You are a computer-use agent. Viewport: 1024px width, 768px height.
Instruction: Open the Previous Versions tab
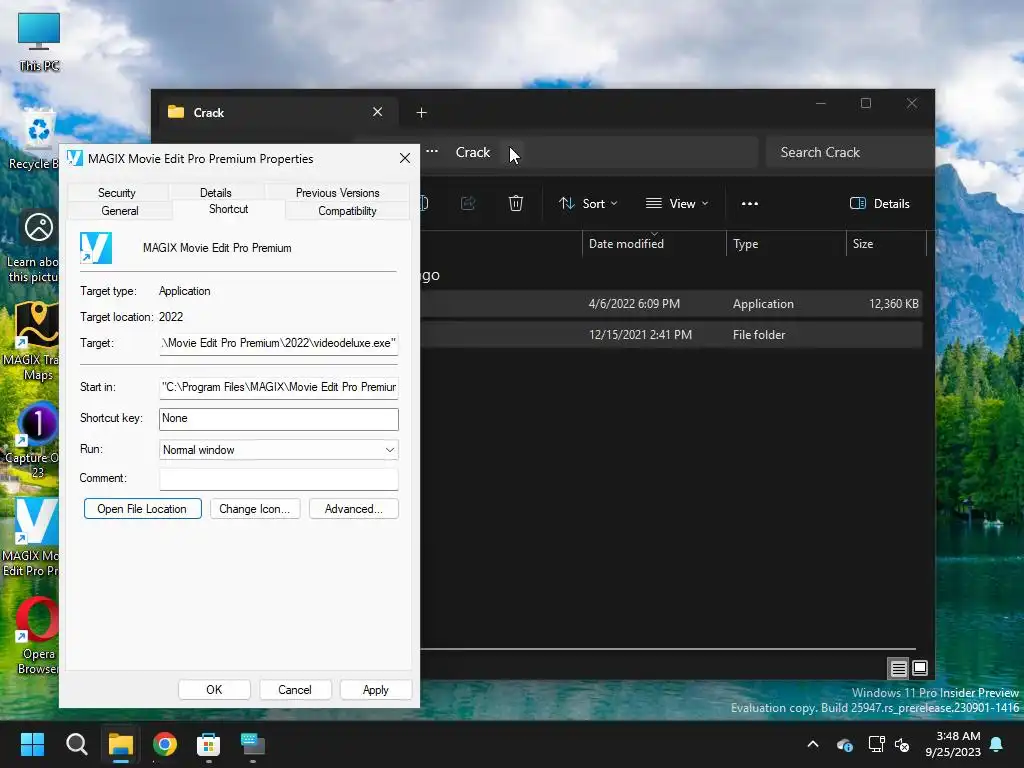[337, 193]
